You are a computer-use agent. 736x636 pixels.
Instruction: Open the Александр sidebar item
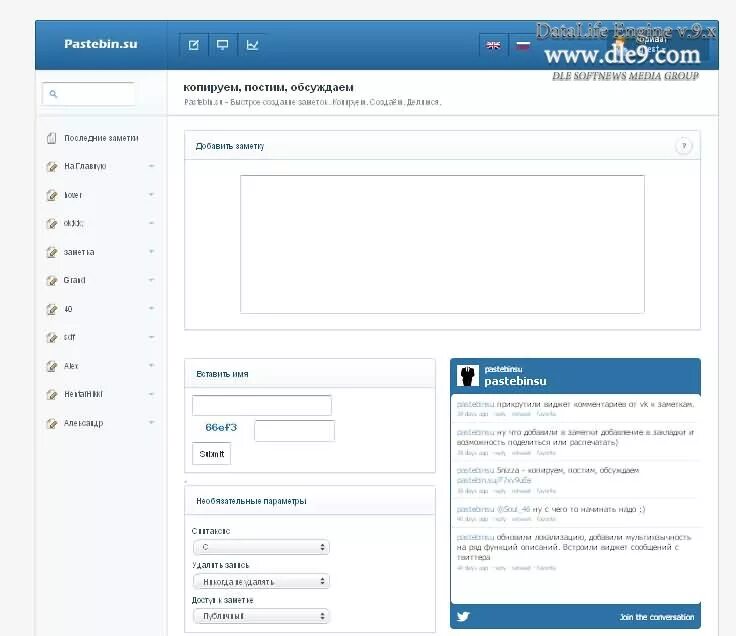tap(83, 423)
